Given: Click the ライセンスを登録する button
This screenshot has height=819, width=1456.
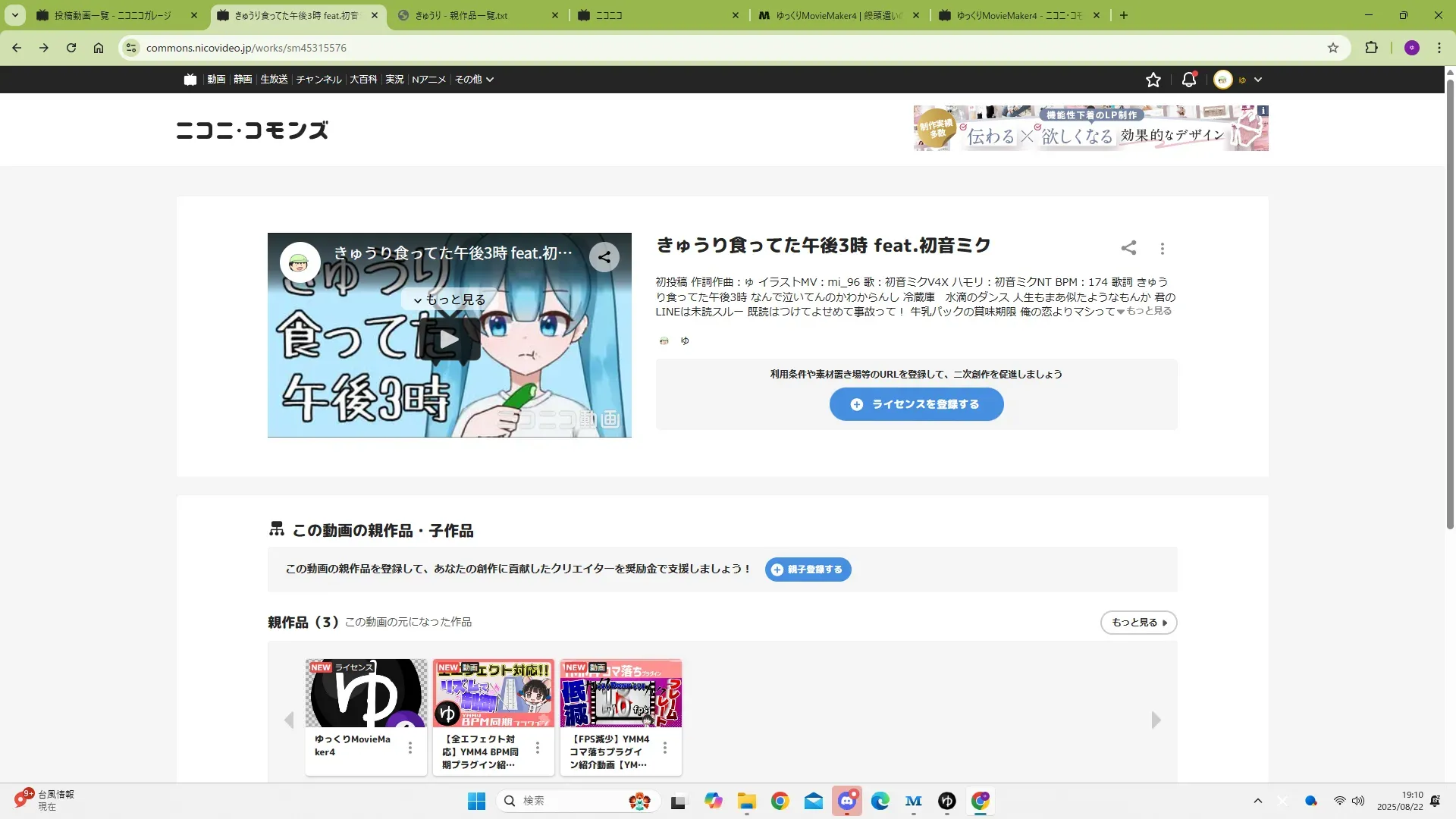Looking at the screenshot, I should tap(916, 404).
